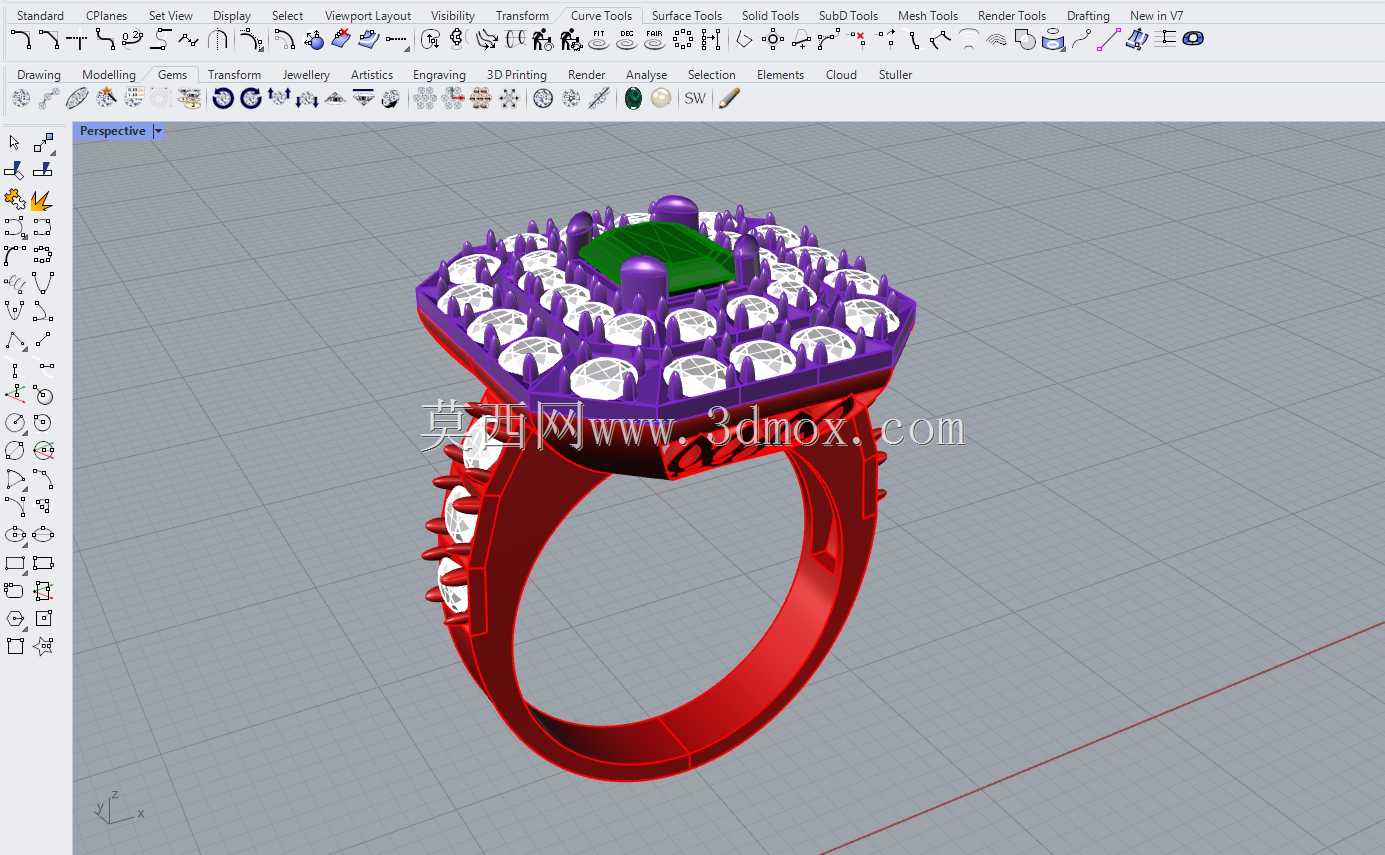Open the CPlanes toolbar tab

coord(106,16)
